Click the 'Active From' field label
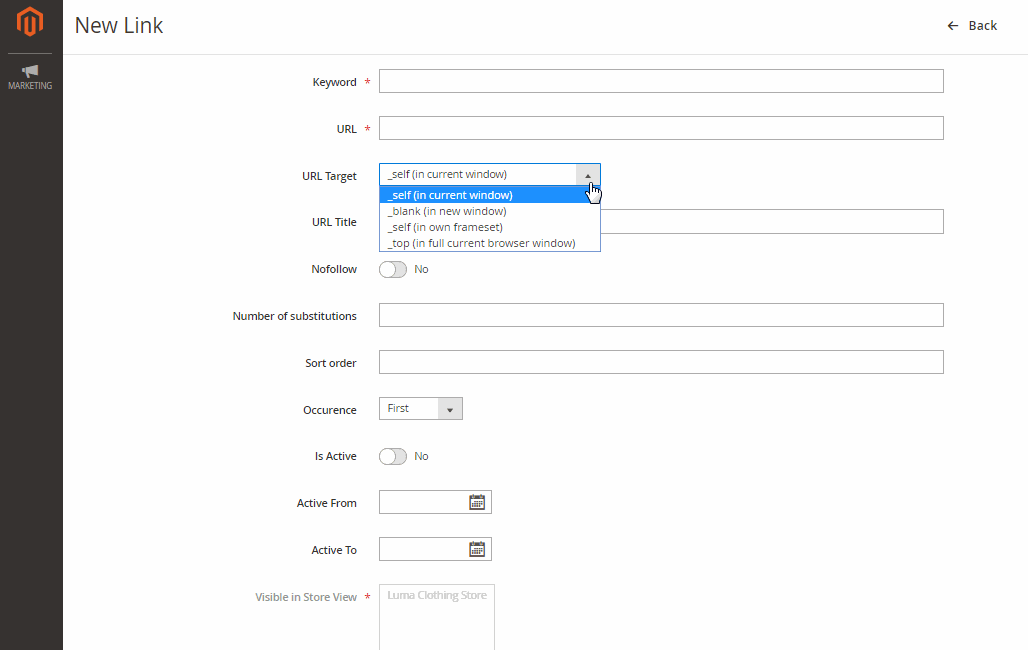The width and height of the screenshot is (1028, 650). [326, 503]
